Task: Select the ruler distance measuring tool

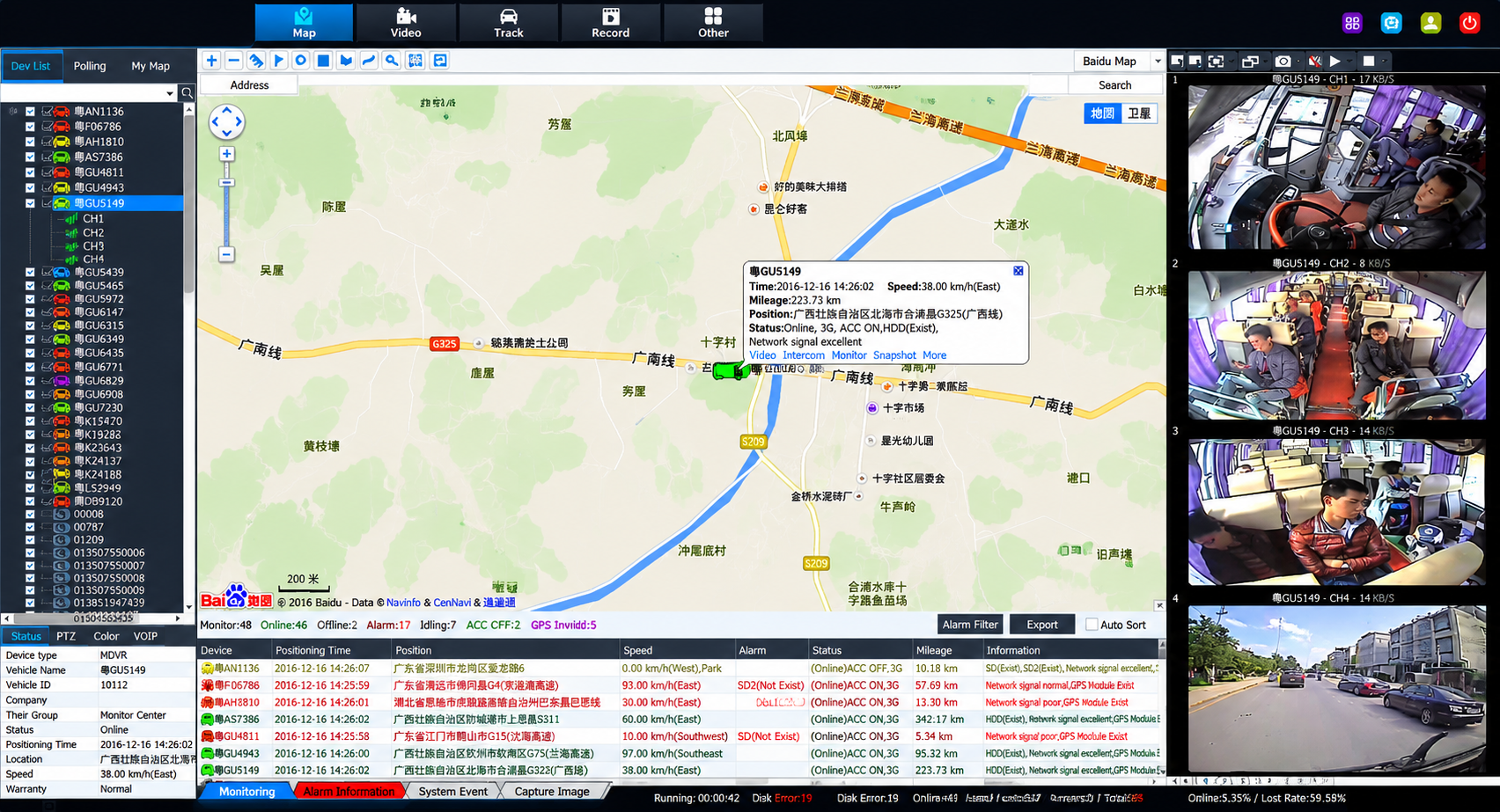Action: pos(256,61)
